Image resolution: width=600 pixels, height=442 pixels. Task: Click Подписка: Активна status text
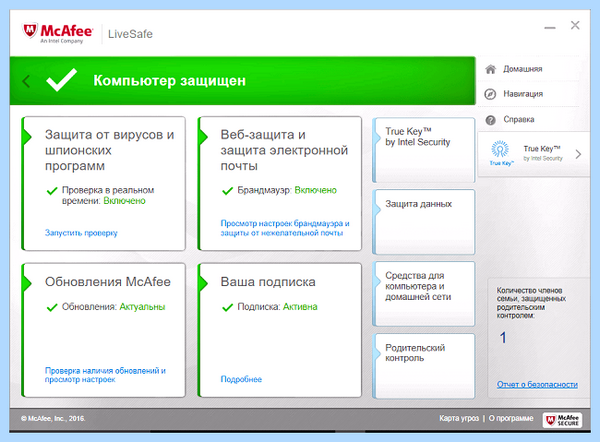coord(277,307)
